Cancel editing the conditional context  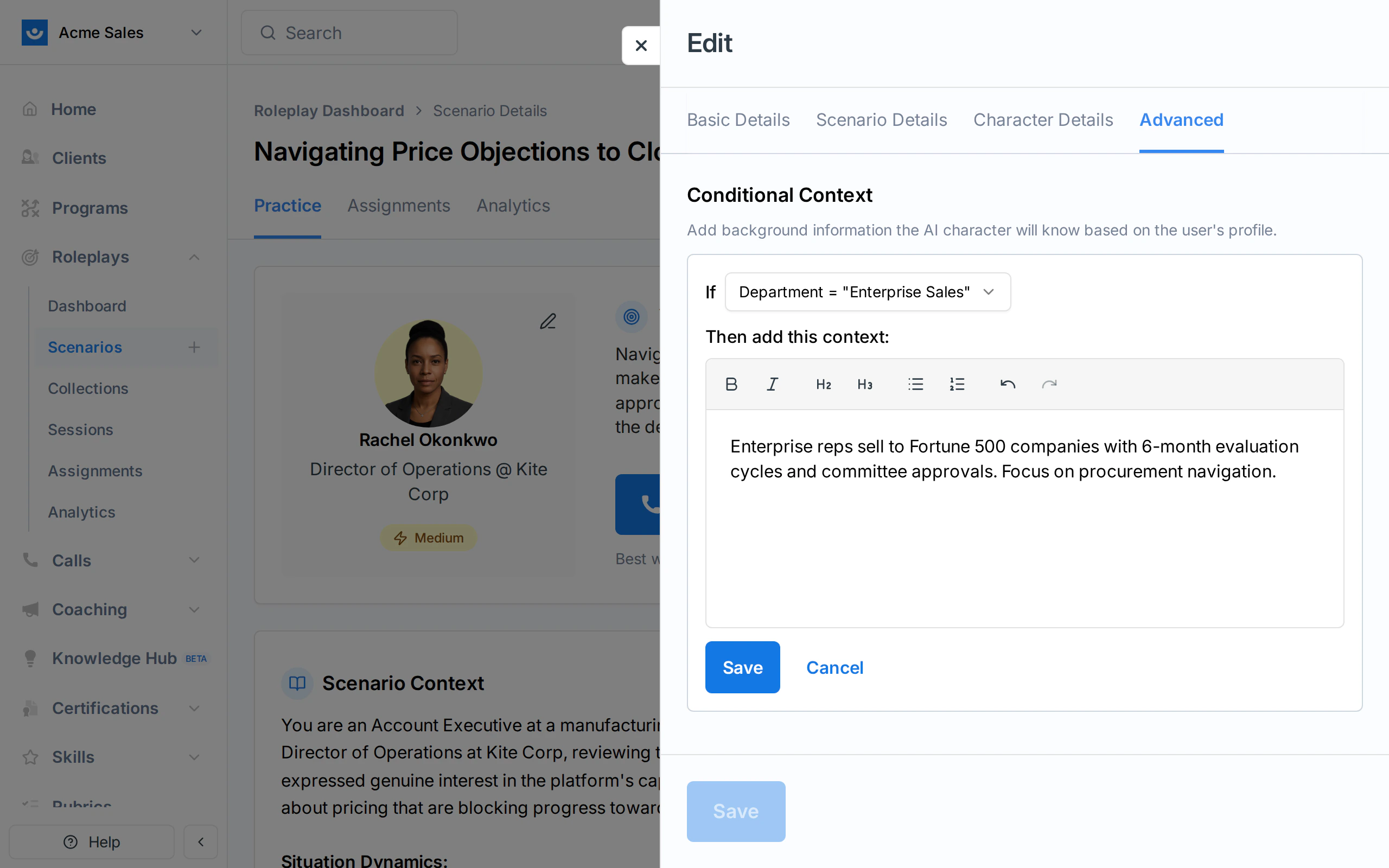click(834, 667)
